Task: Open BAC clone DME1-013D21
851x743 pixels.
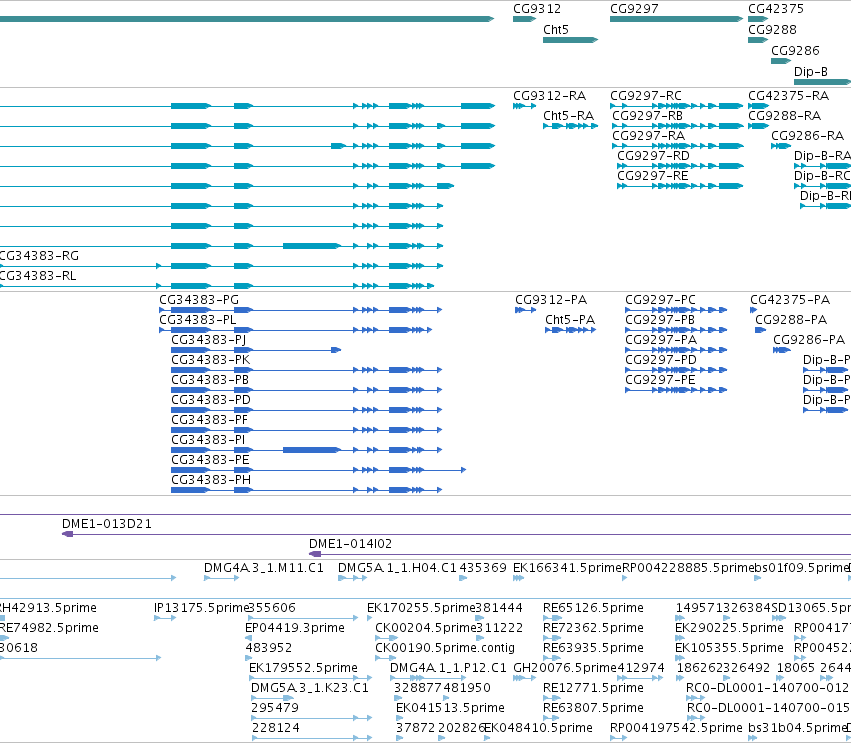Action: click(106, 524)
